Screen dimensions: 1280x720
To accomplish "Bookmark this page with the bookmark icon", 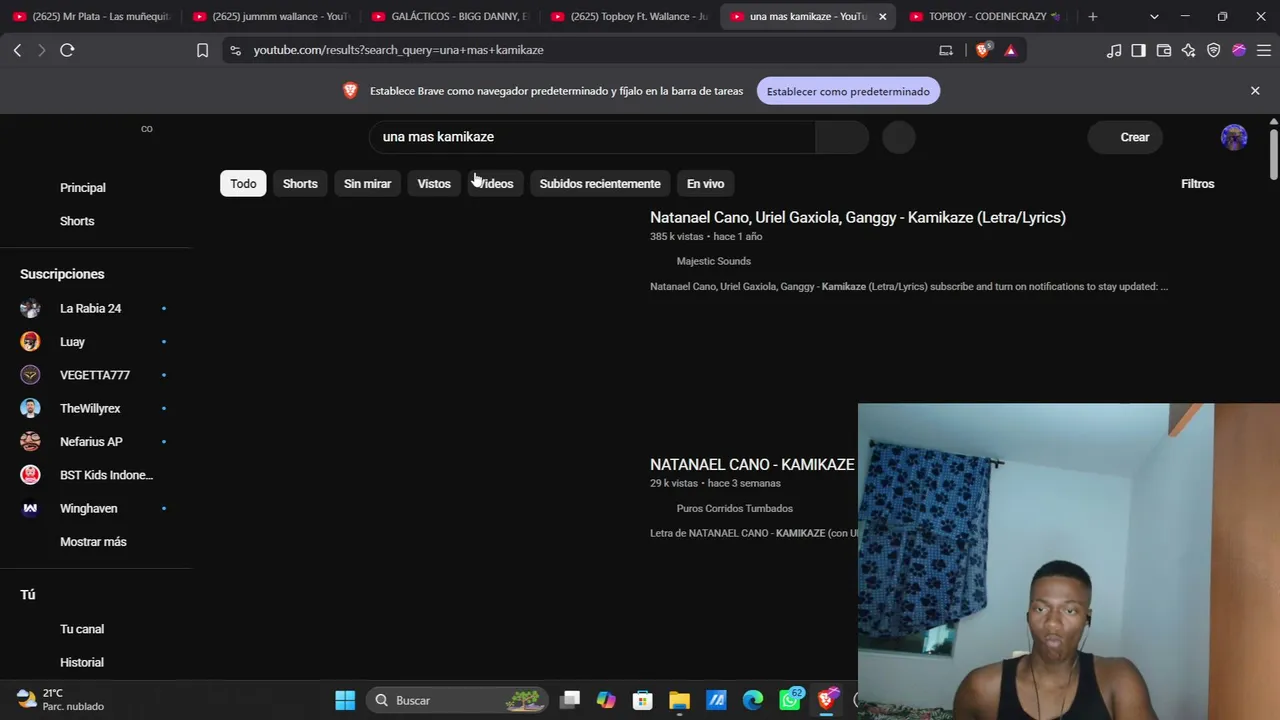I will (x=202, y=50).
